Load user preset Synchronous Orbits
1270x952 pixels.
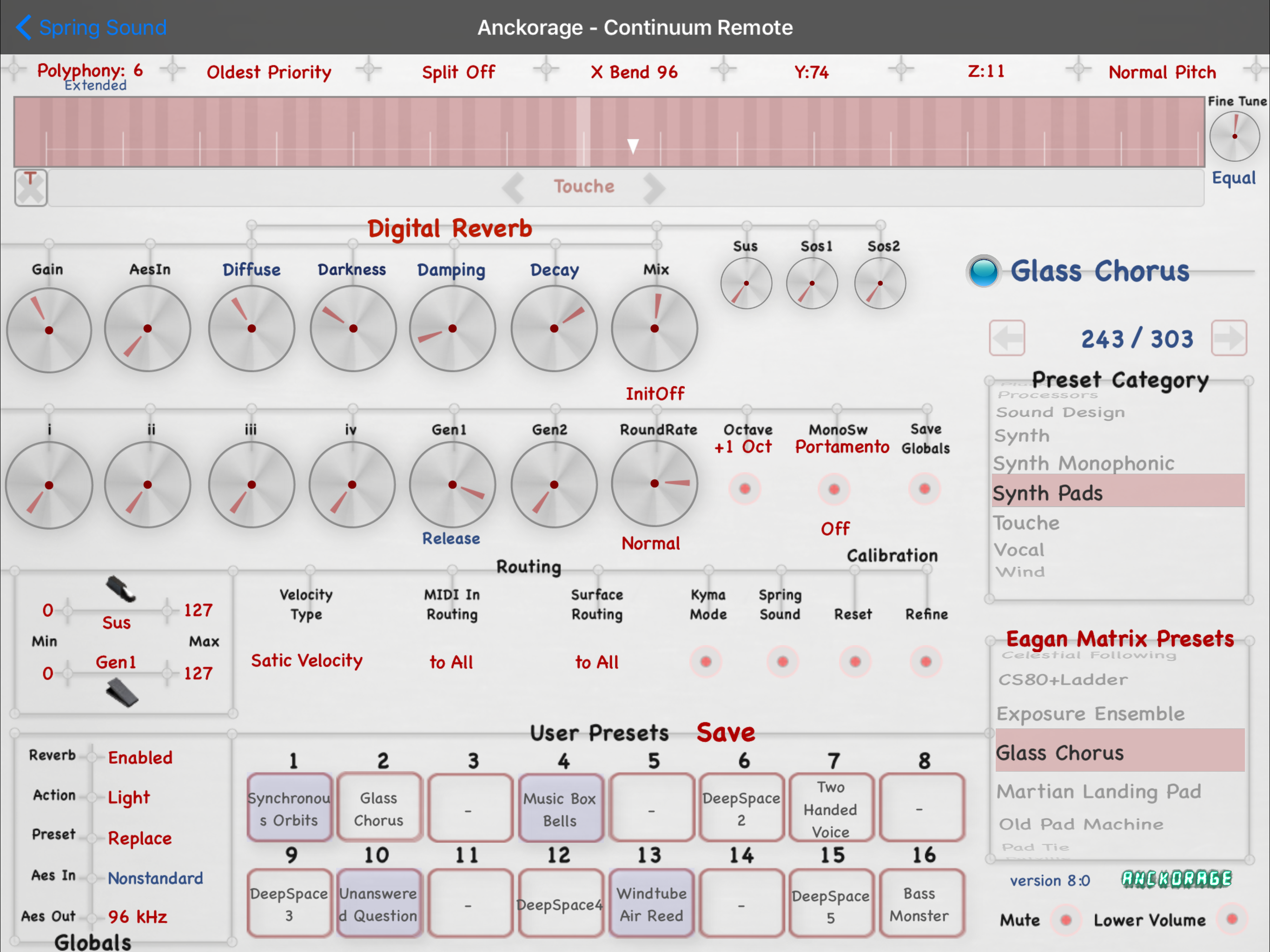click(289, 808)
